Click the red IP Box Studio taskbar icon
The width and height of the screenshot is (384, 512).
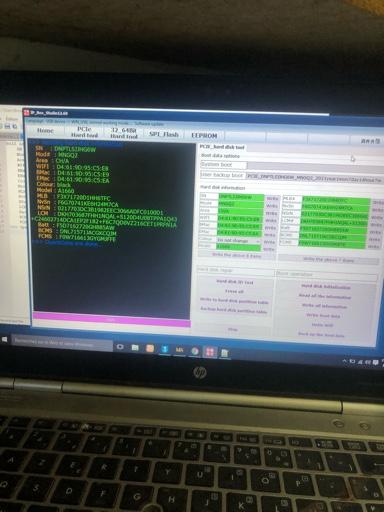210,352
